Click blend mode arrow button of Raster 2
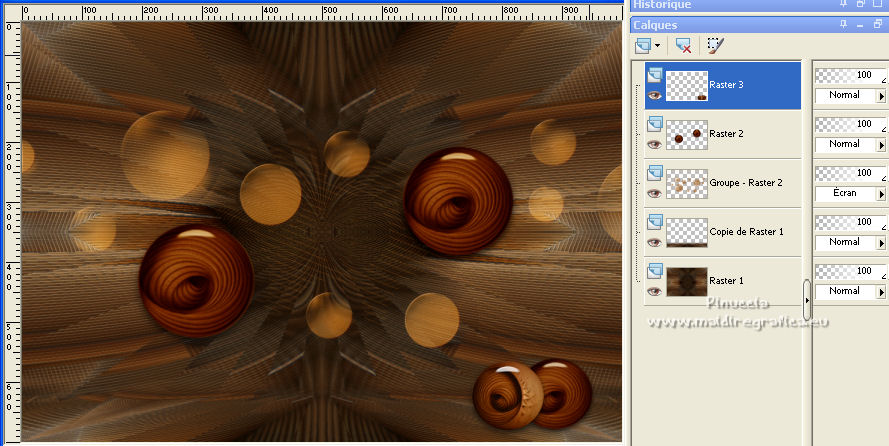889x446 pixels. point(882,145)
